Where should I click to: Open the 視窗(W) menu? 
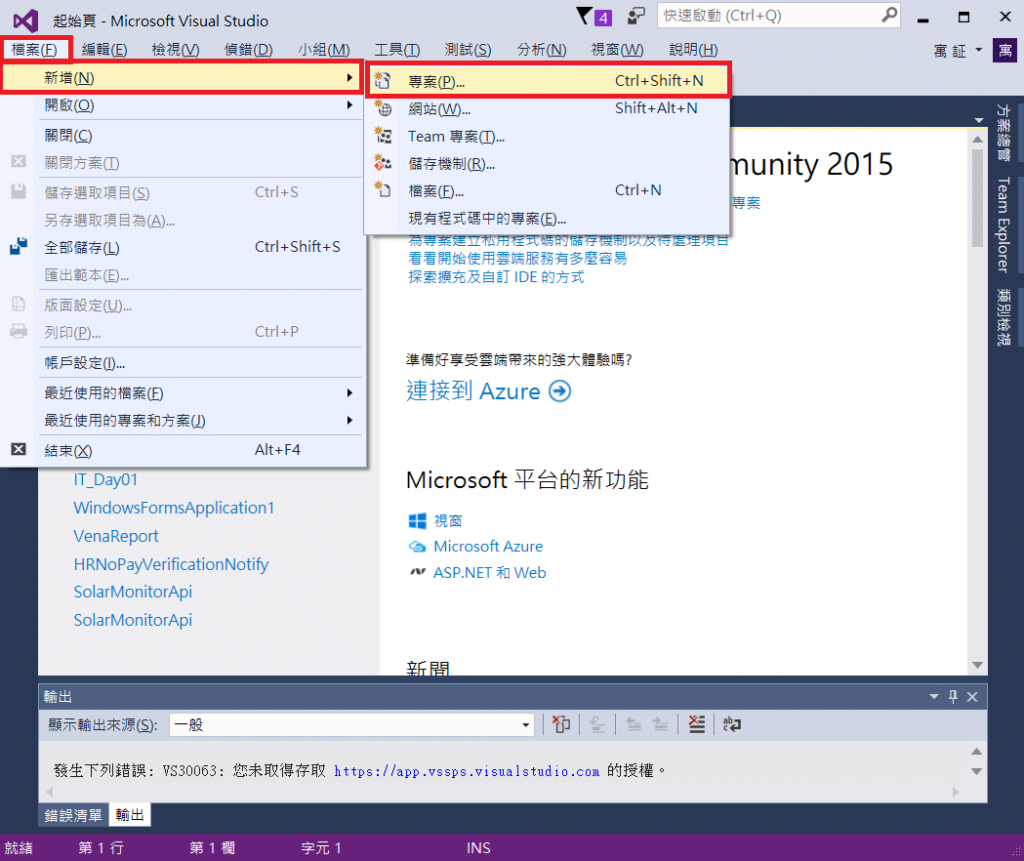tap(617, 50)
